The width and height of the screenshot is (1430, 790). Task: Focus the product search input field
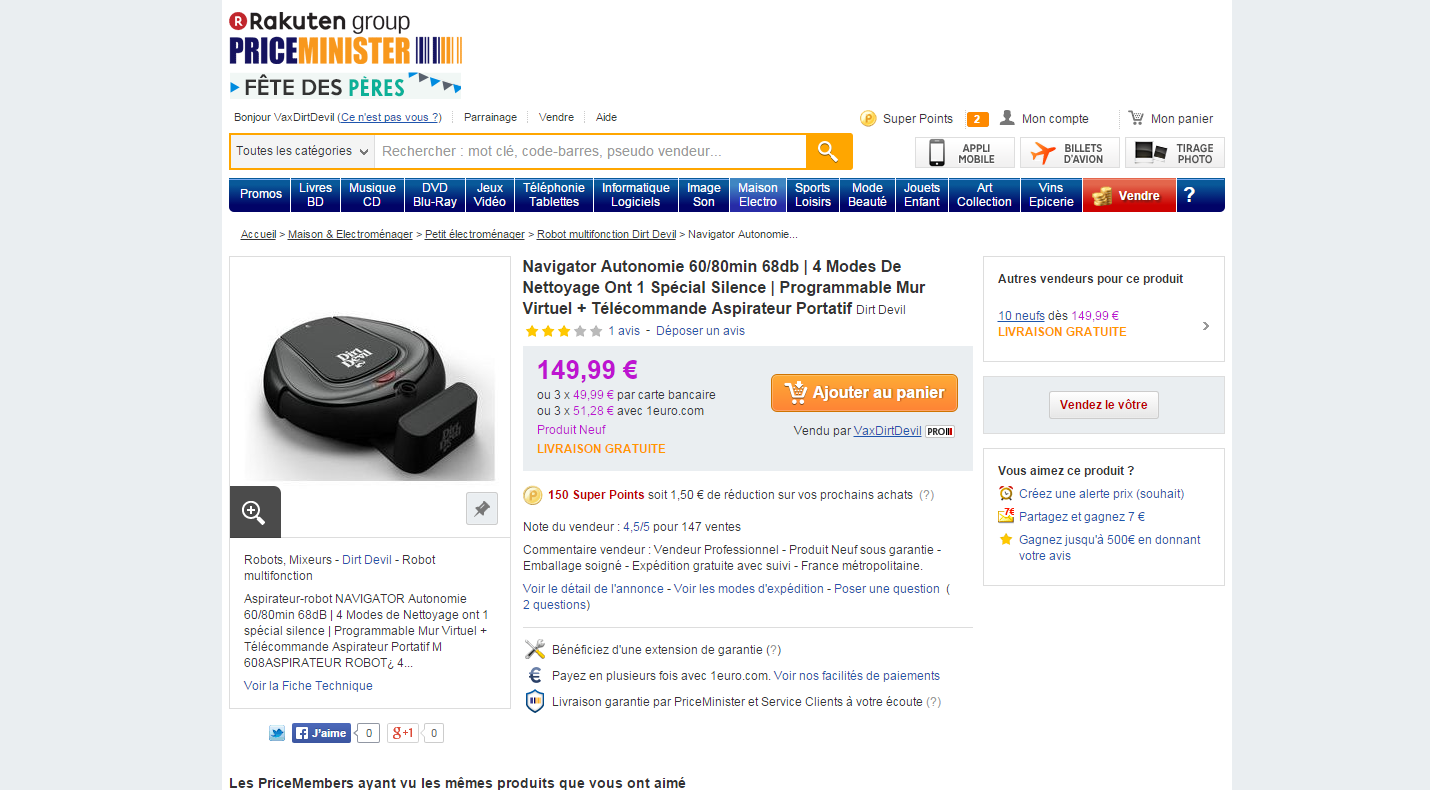590,151
